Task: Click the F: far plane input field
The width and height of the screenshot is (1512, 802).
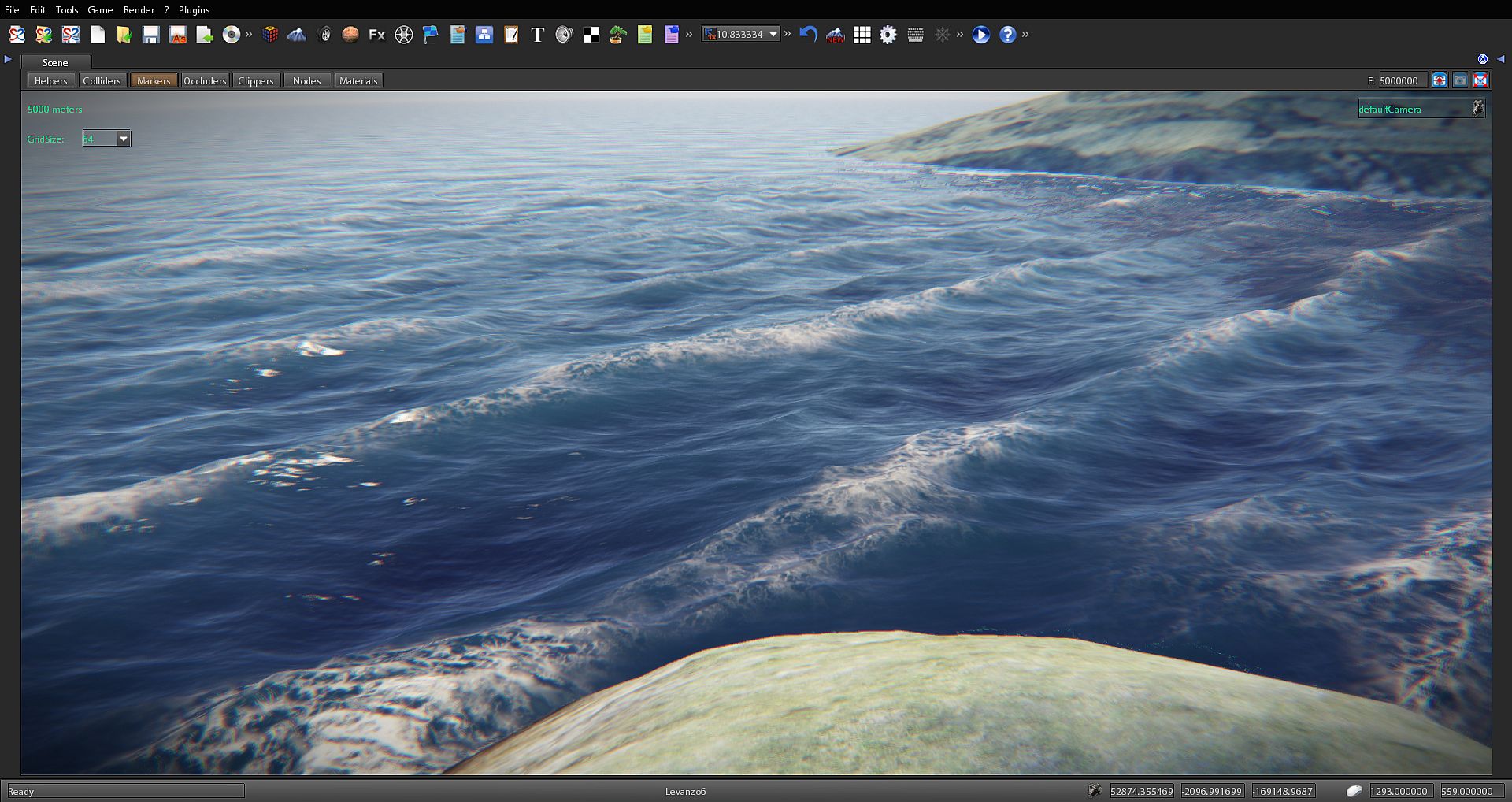Action: (1402, 80)
